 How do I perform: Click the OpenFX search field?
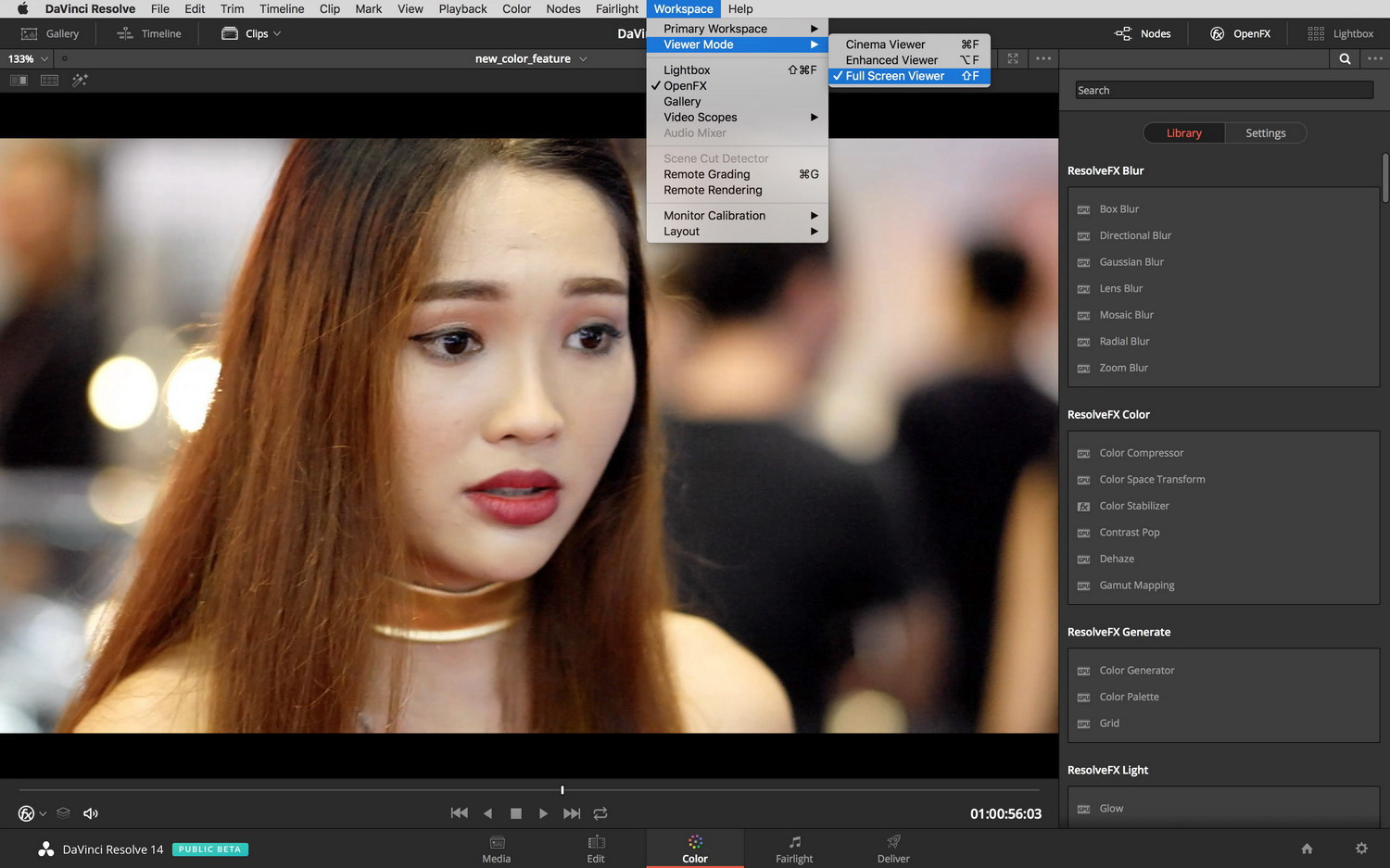coord(1223,90)
